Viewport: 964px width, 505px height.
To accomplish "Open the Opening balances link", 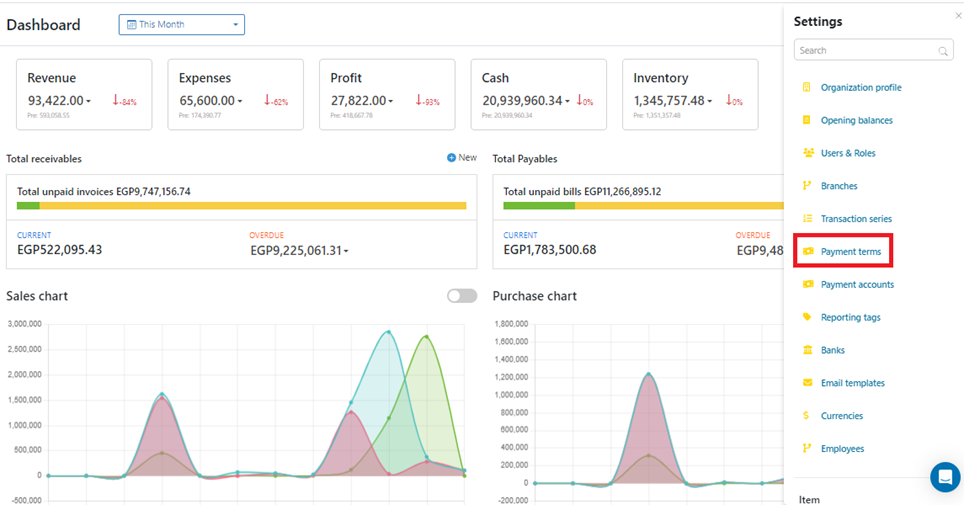I will pos(856,120).
